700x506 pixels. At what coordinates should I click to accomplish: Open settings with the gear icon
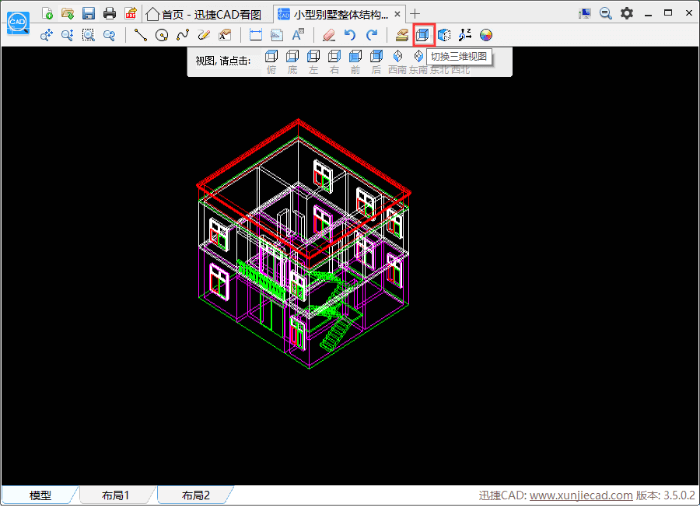(x=627, y=13)
